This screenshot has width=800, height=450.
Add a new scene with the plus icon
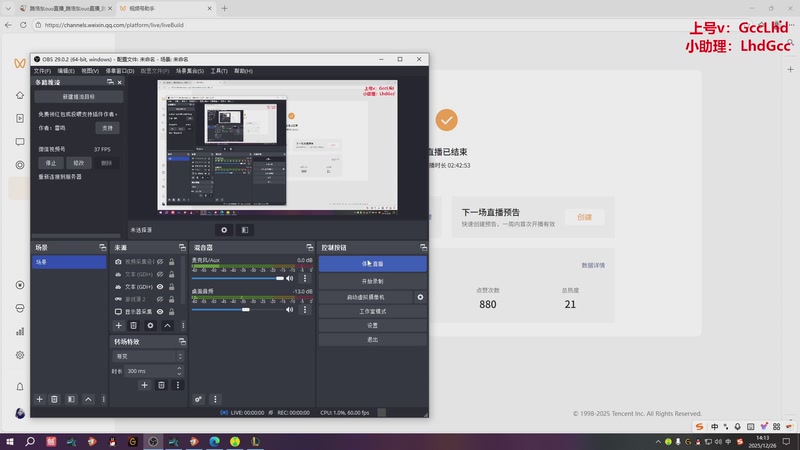click(39, 399)
